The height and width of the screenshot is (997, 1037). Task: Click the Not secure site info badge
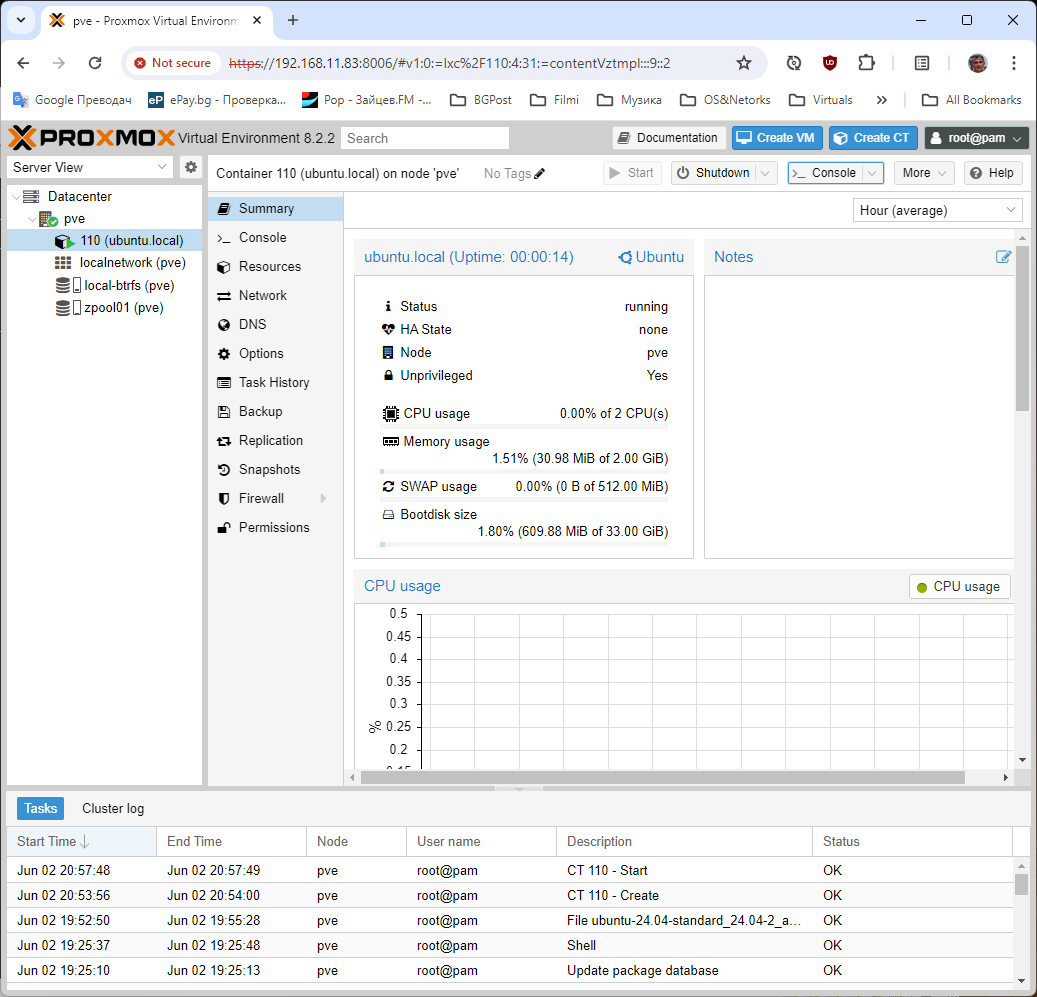coord(173,63)
